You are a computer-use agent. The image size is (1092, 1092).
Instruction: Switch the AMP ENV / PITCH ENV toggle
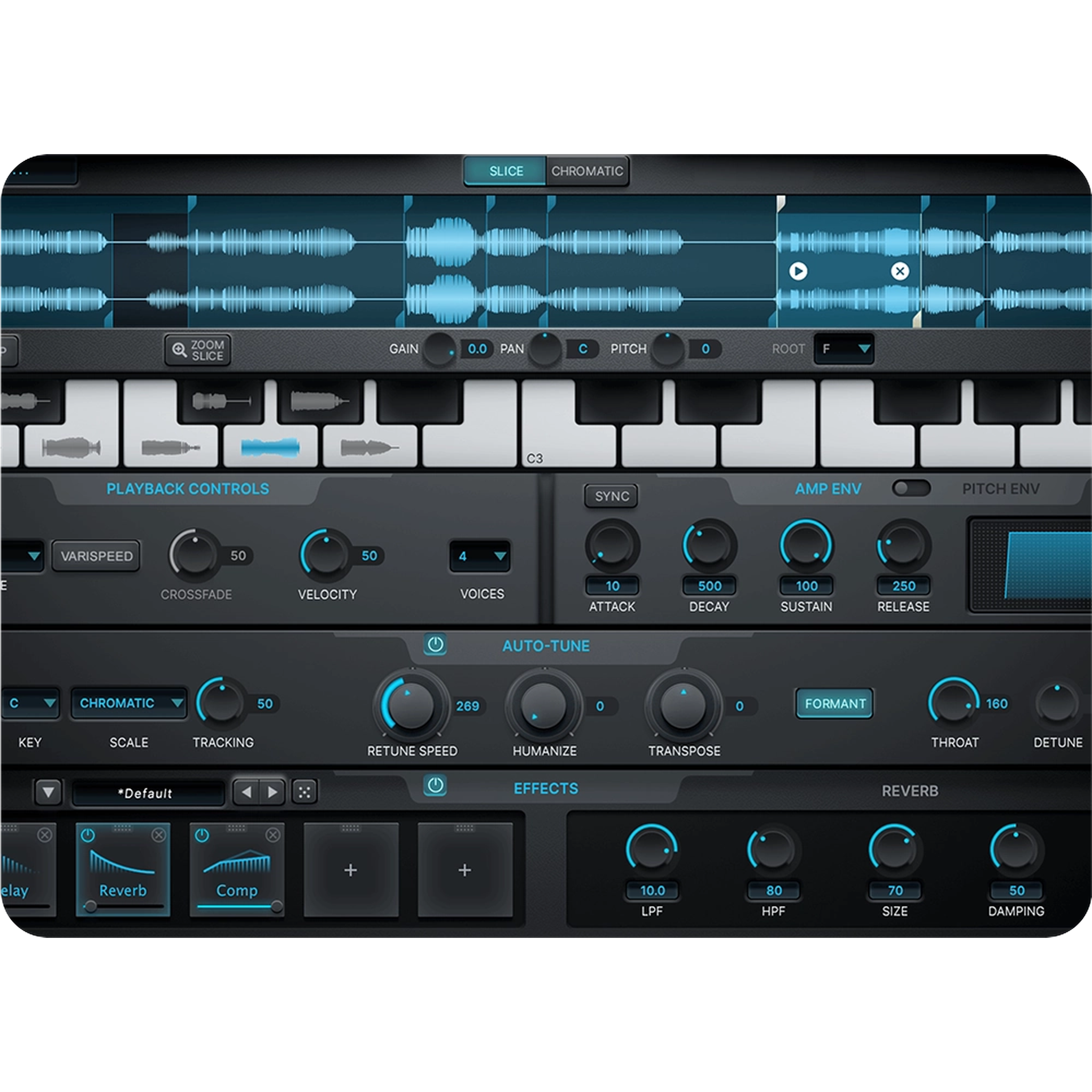pos(910,488)
